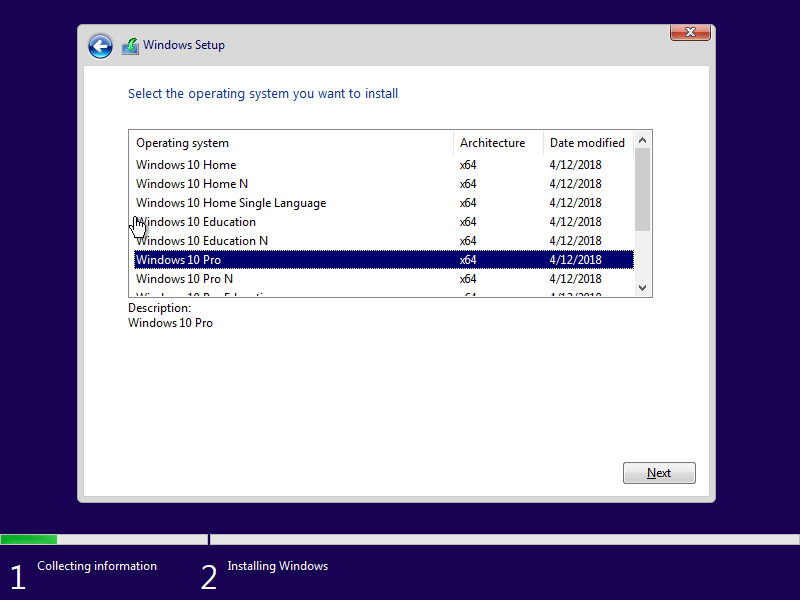Click the Collecting information step label

[x=97, y=566]
